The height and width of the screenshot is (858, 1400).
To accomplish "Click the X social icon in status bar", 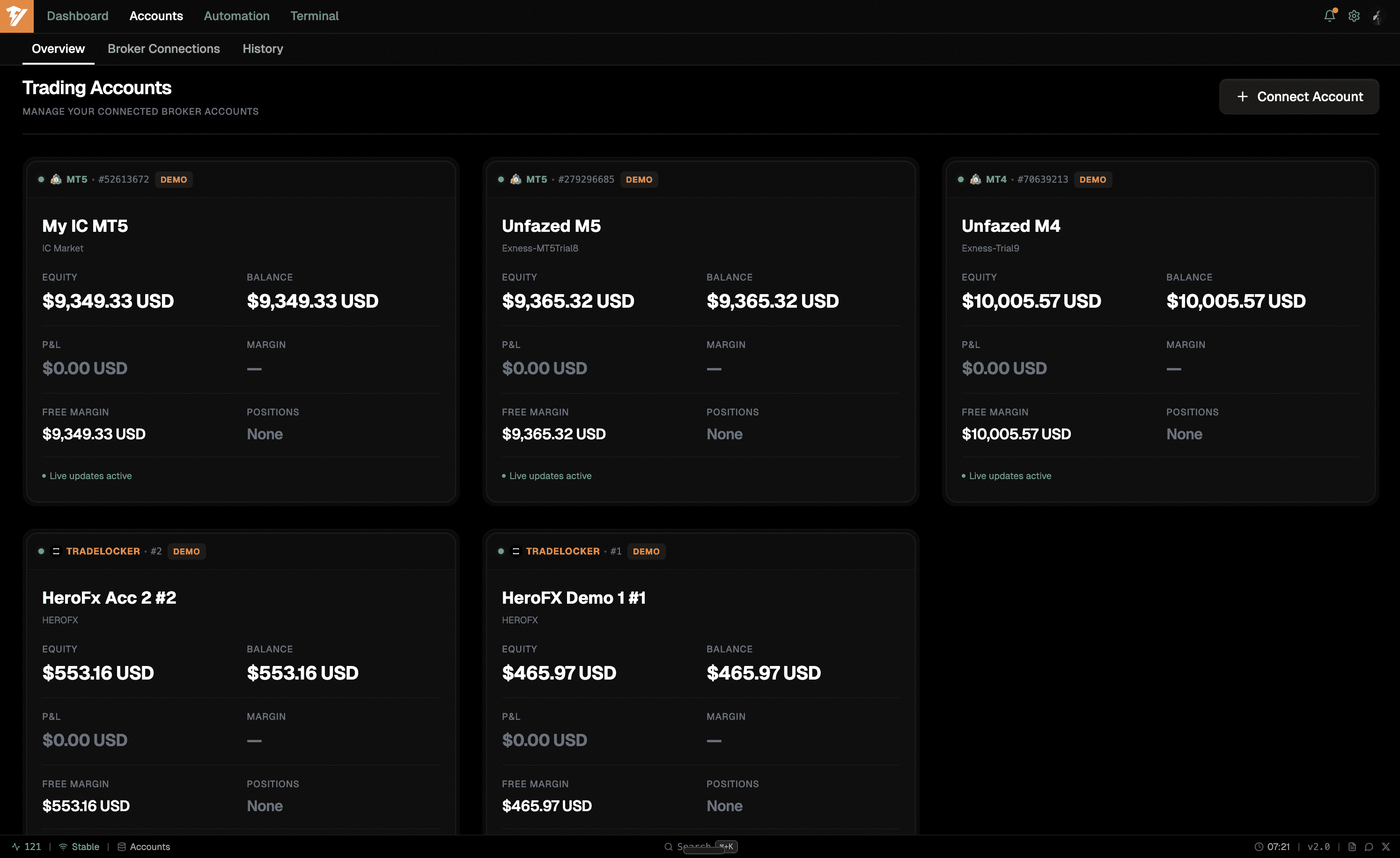I will (1385, 847).
